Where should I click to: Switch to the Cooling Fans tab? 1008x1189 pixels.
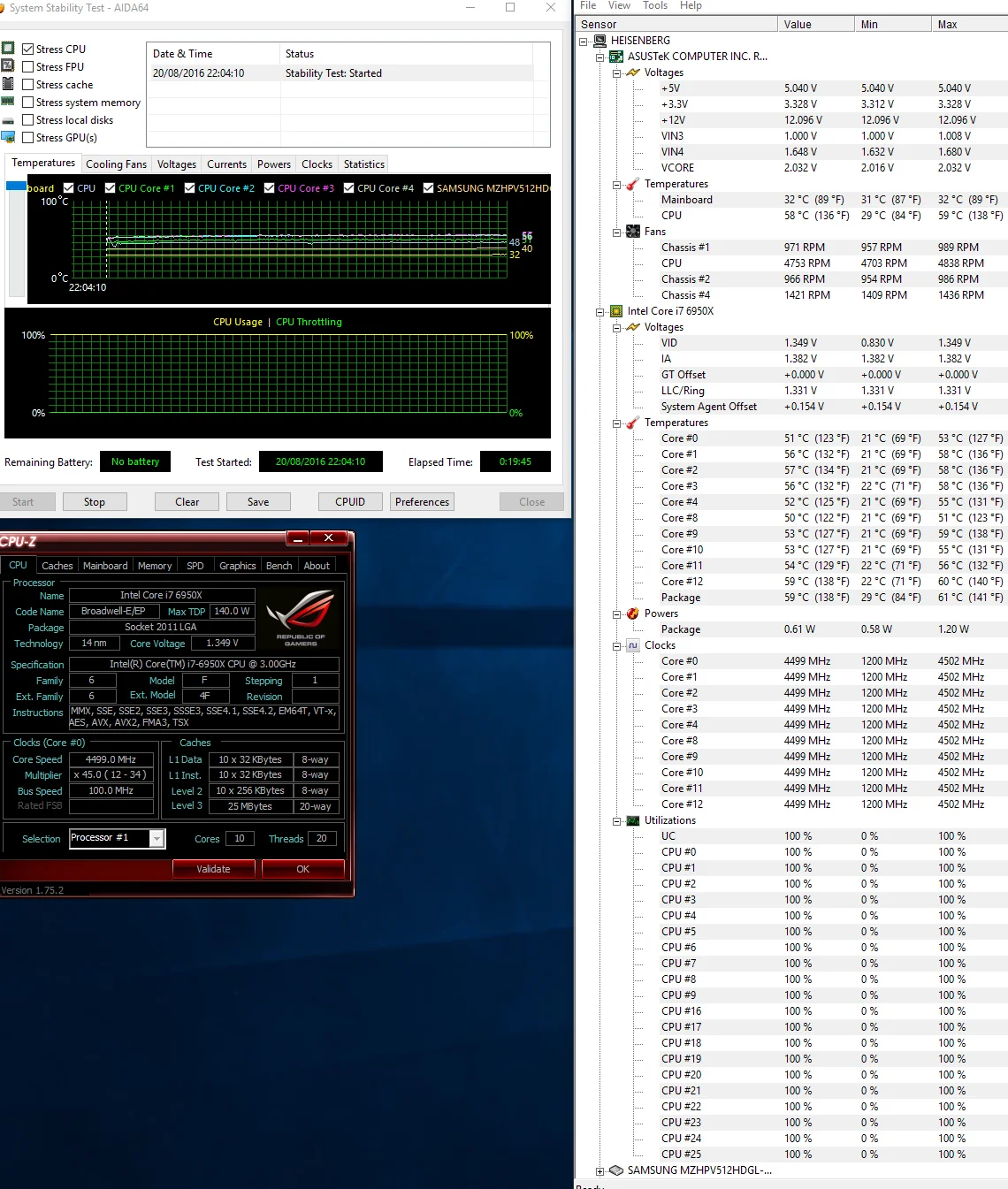[116, 164]
